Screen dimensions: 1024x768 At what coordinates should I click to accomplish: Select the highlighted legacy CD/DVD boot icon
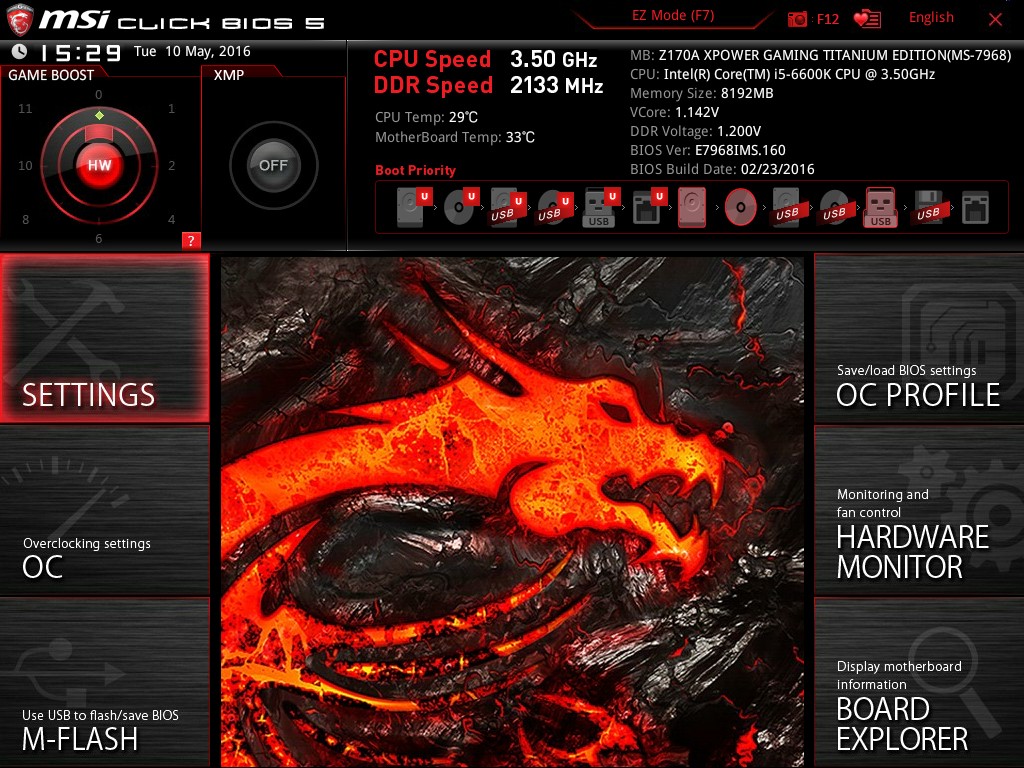click(x=741, y=207)
